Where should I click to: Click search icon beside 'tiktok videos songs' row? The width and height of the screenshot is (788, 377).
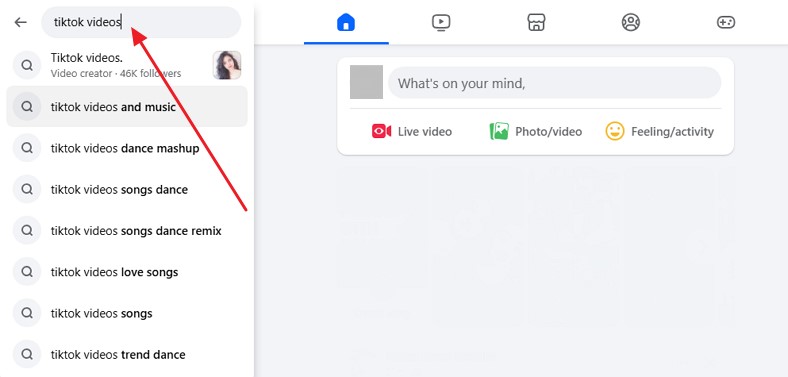click(x=27, y=313)
